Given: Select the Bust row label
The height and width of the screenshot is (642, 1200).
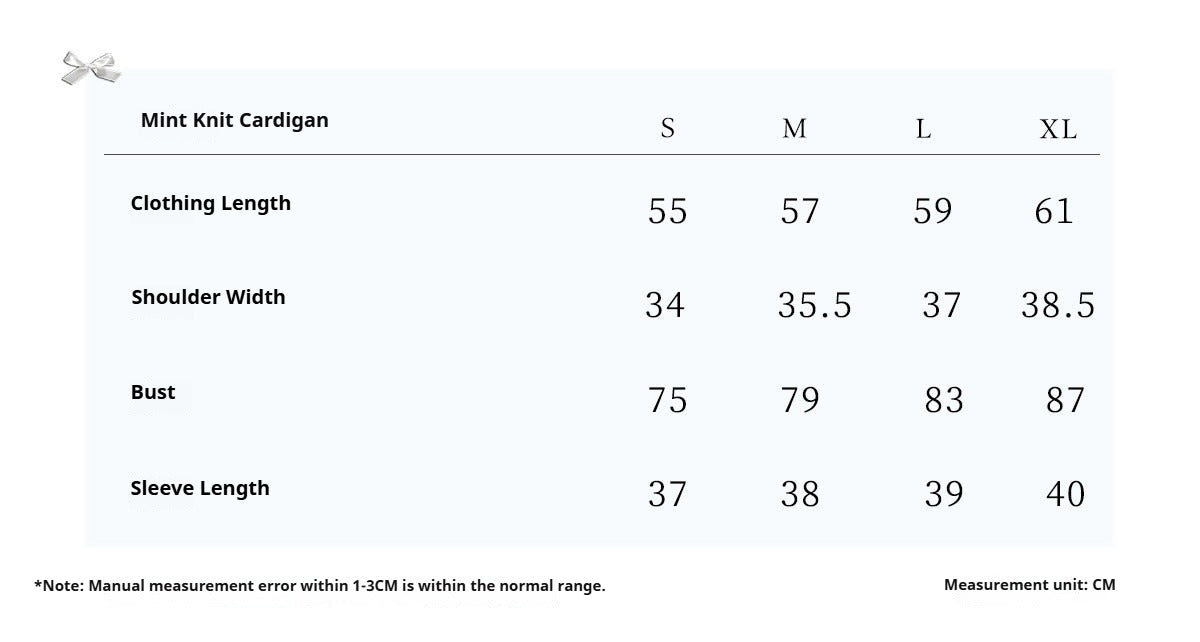Looking at the screenshot, I should (x=153, y=392).
